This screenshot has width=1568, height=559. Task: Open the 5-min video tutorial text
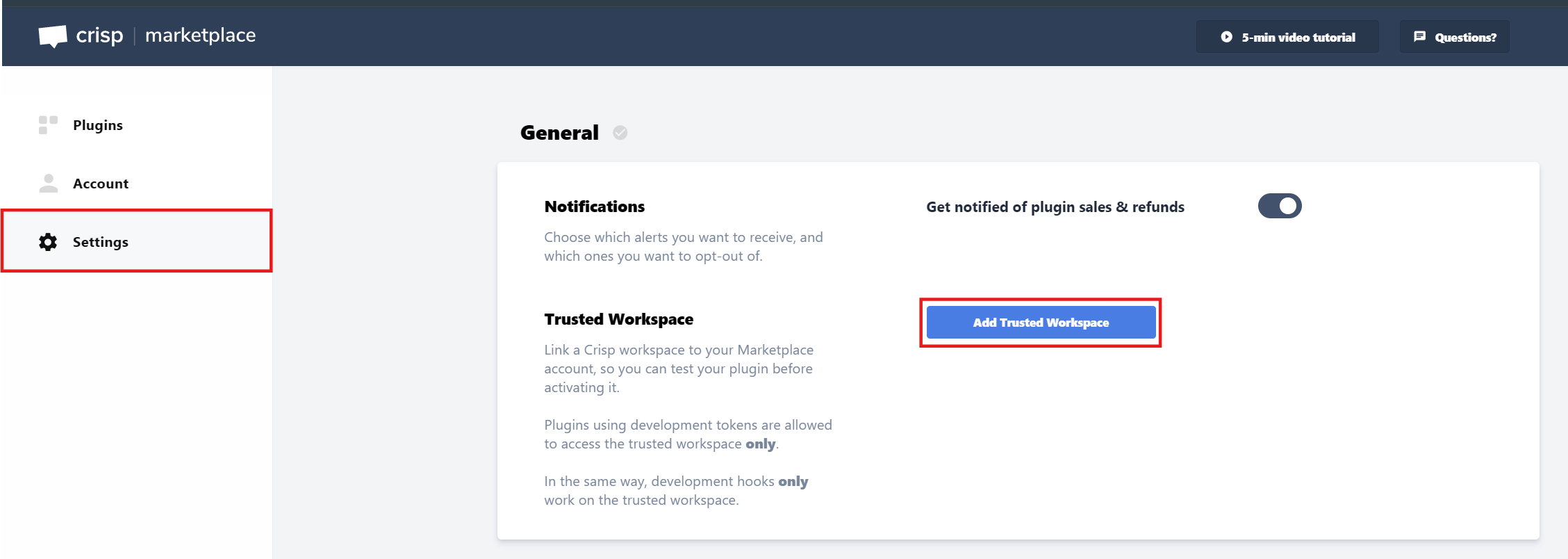(x=1298, y=38)
